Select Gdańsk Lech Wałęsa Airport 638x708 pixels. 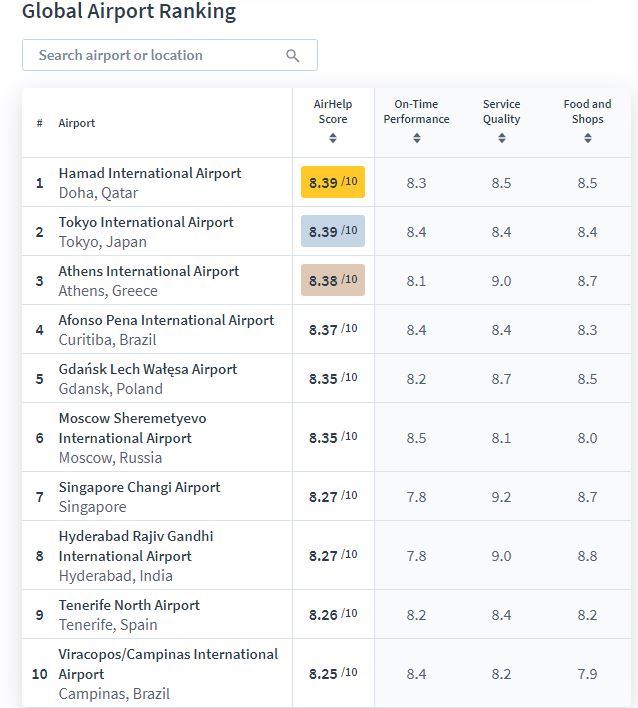148,369
